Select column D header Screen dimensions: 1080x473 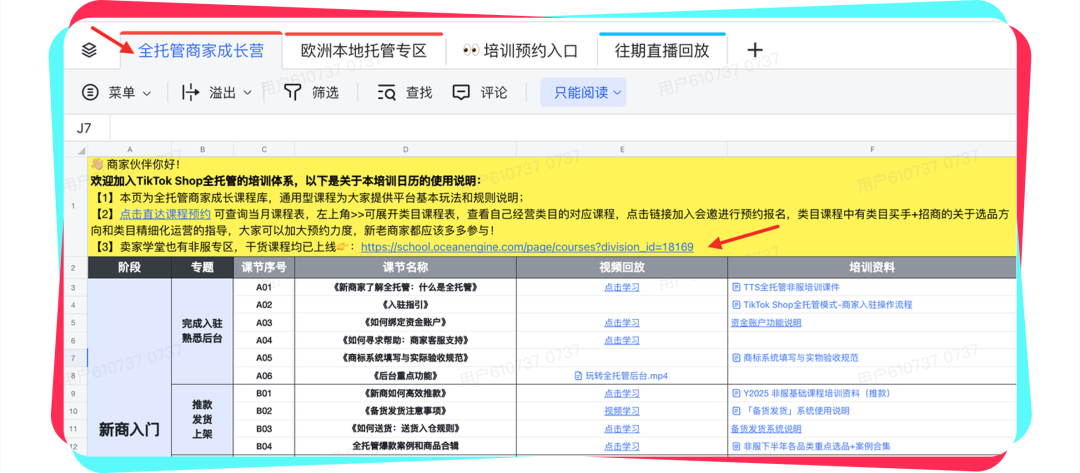click(405, 149)
